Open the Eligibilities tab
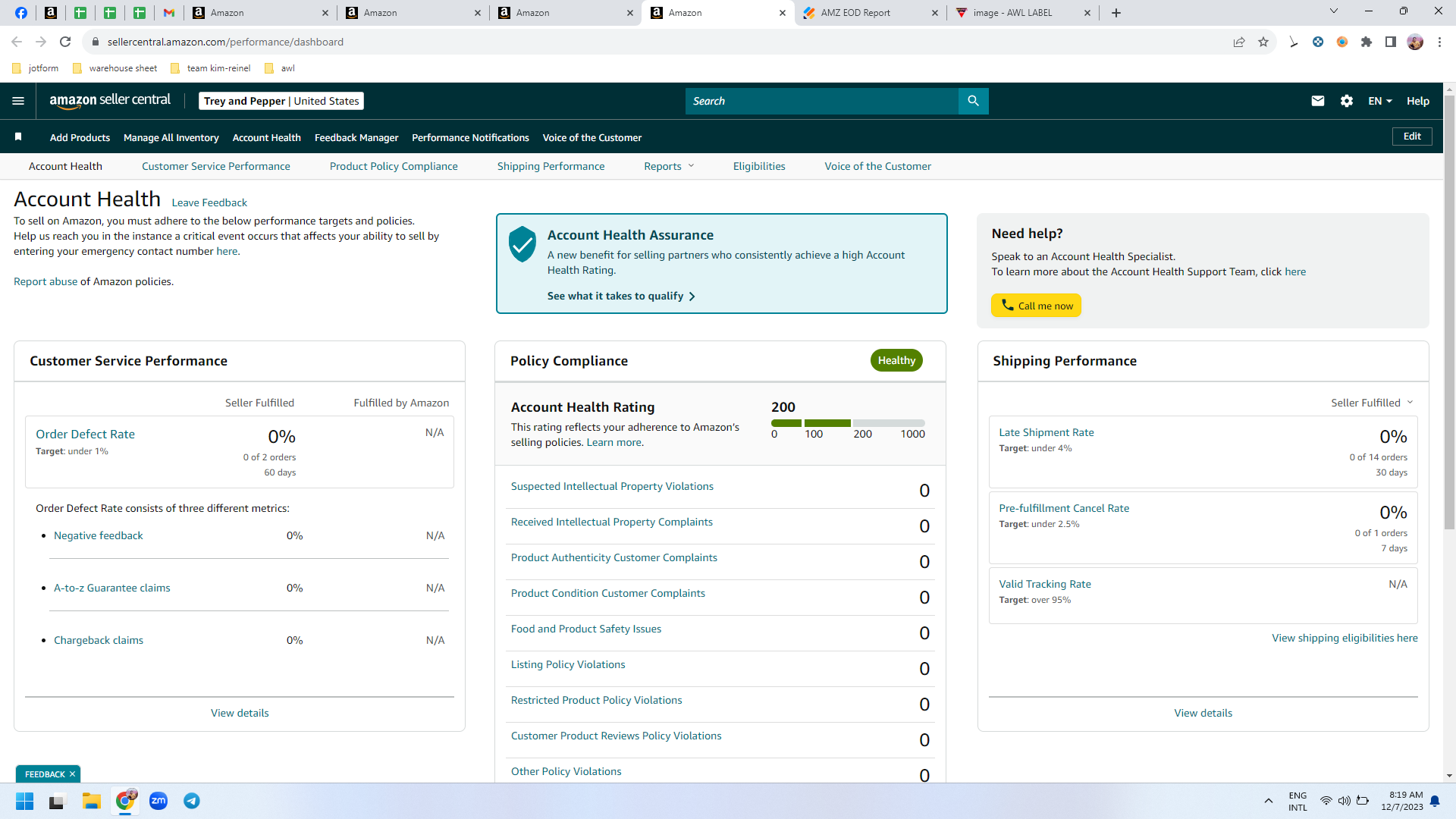This screenshot has width=1456, height=819. pyautogui.click(x=759, y=166)
